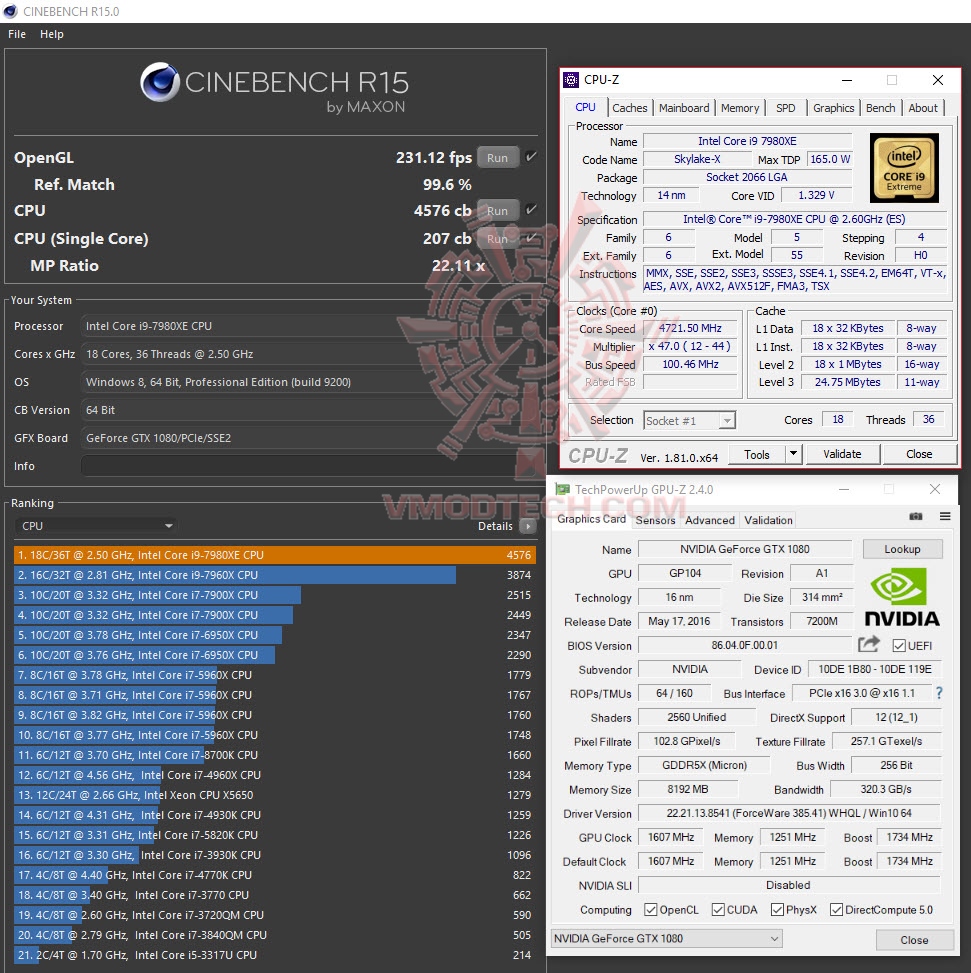Select ranking row 1 Intel Core i9-7980XE
Screen dimensions: 971x973
[x=274, y=555]
